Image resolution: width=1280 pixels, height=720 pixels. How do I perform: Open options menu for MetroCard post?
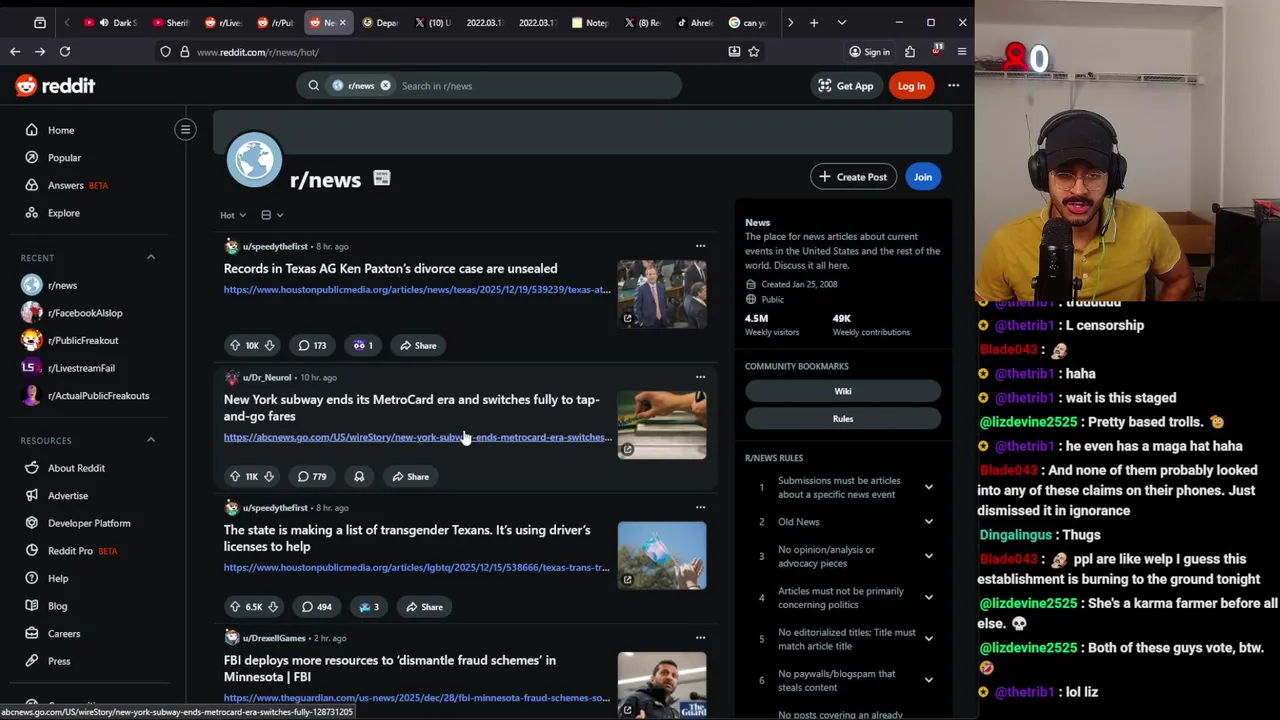tap(700, 377)
